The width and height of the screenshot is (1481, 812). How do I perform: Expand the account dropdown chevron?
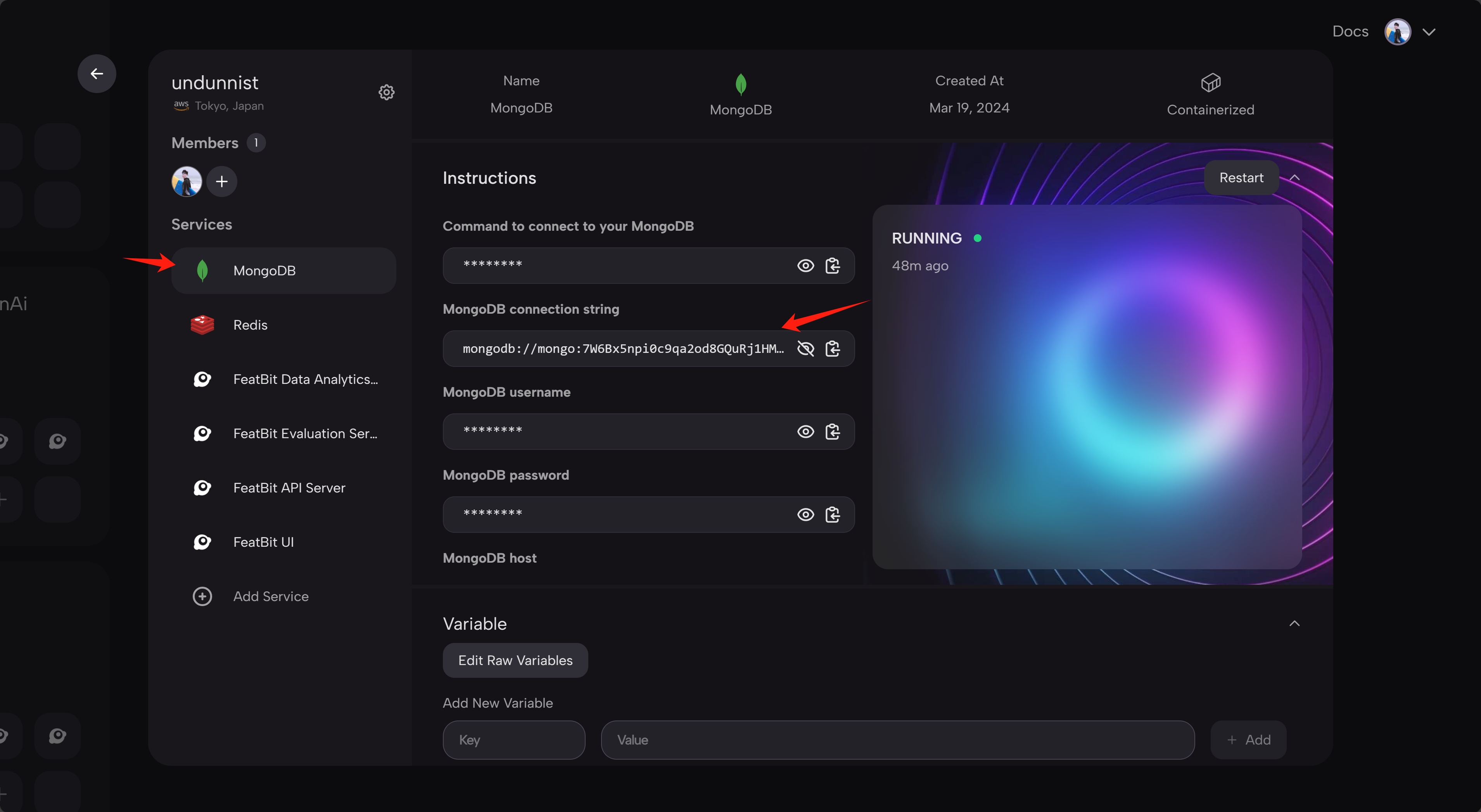[x=1429, y=32]
